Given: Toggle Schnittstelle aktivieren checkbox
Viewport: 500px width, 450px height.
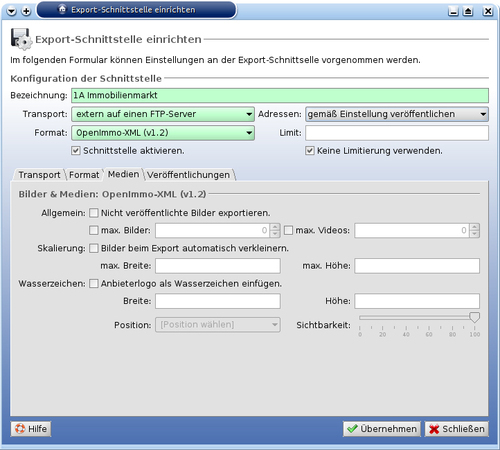Looking at the screenshot, I should [x=76, y=151].
